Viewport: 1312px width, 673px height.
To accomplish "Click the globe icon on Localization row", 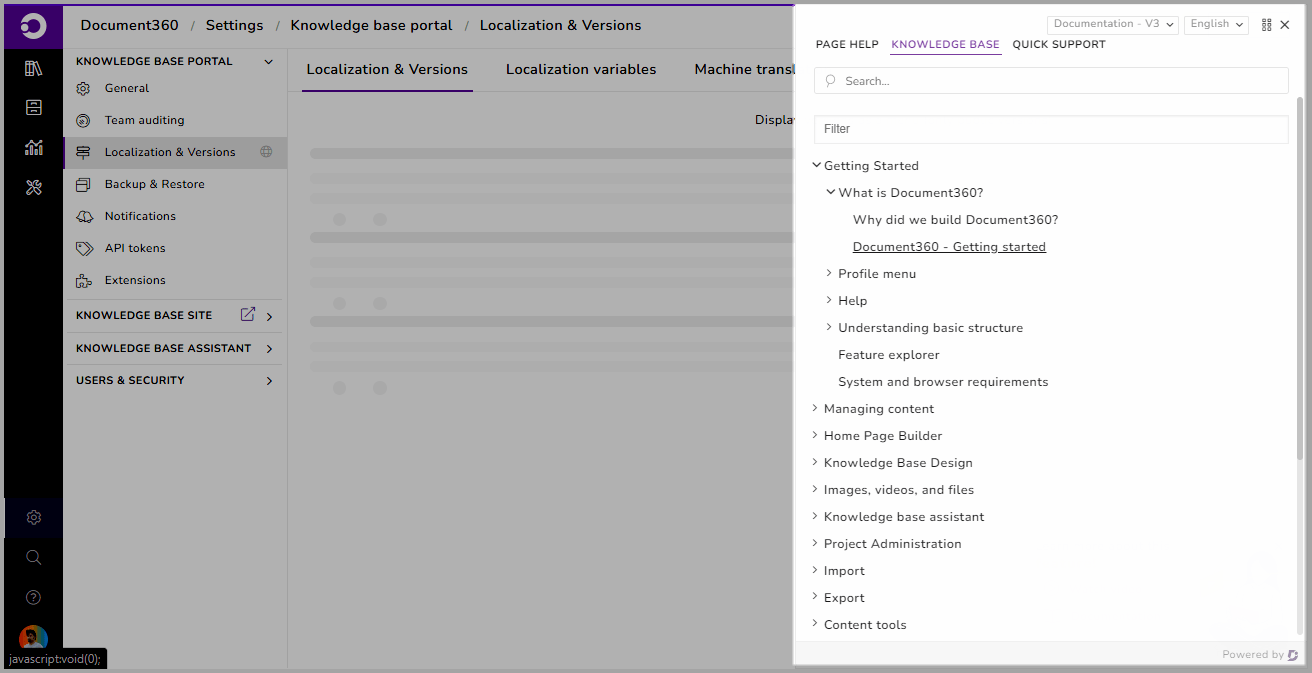I will pos(266,152).
